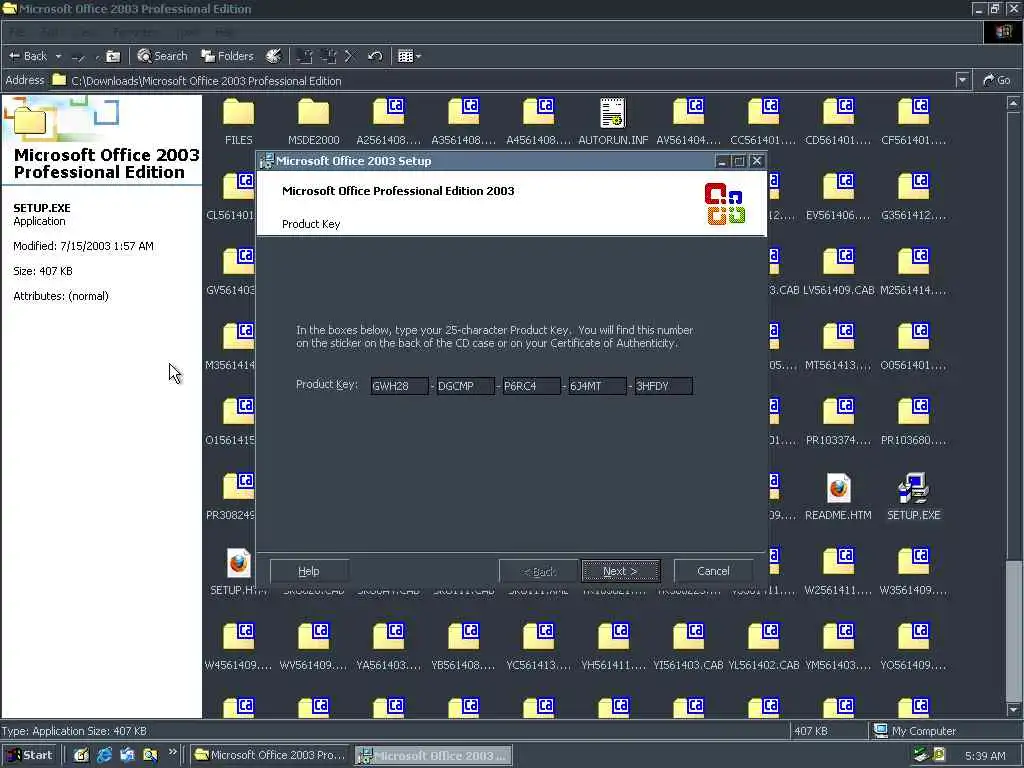1024x768 pixels.
Task: Open the Views dropdown in toolbar
Action: tap(409, 56)
